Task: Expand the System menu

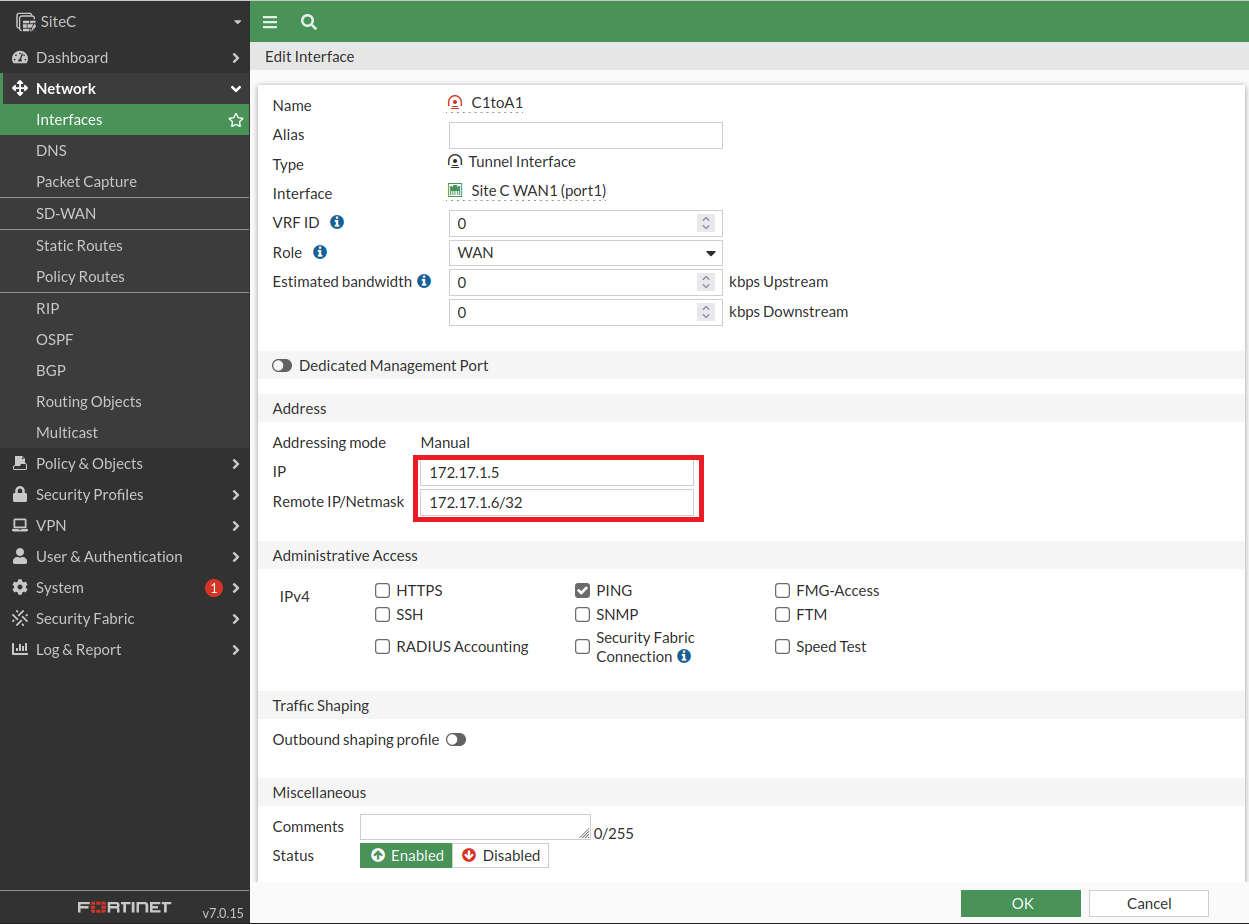Action: click(x=236, y=588)
